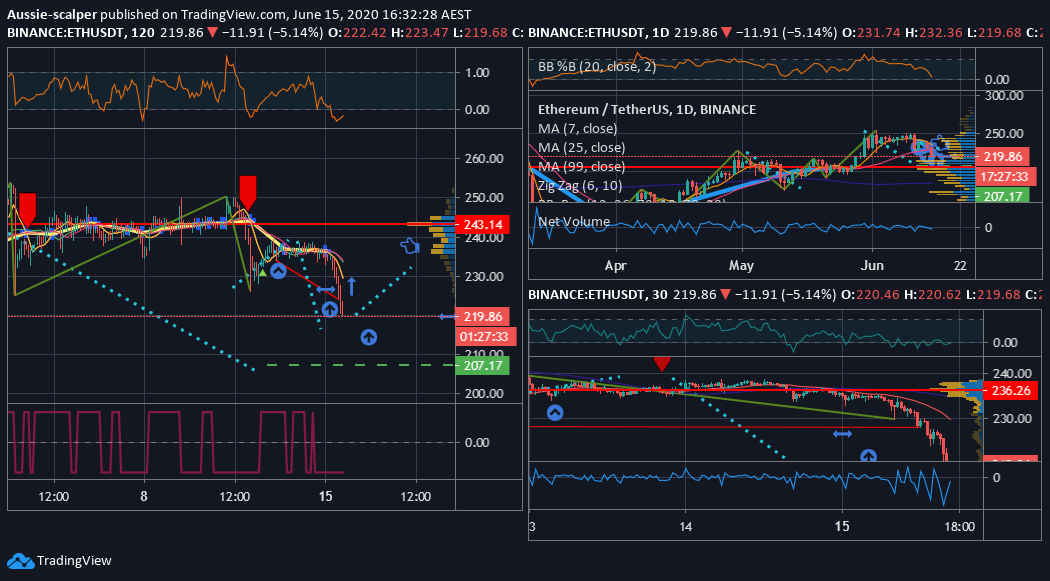
Task: Select the MA (7, close) indicator label
Action: pyautogui.click(x=578, y=129)
